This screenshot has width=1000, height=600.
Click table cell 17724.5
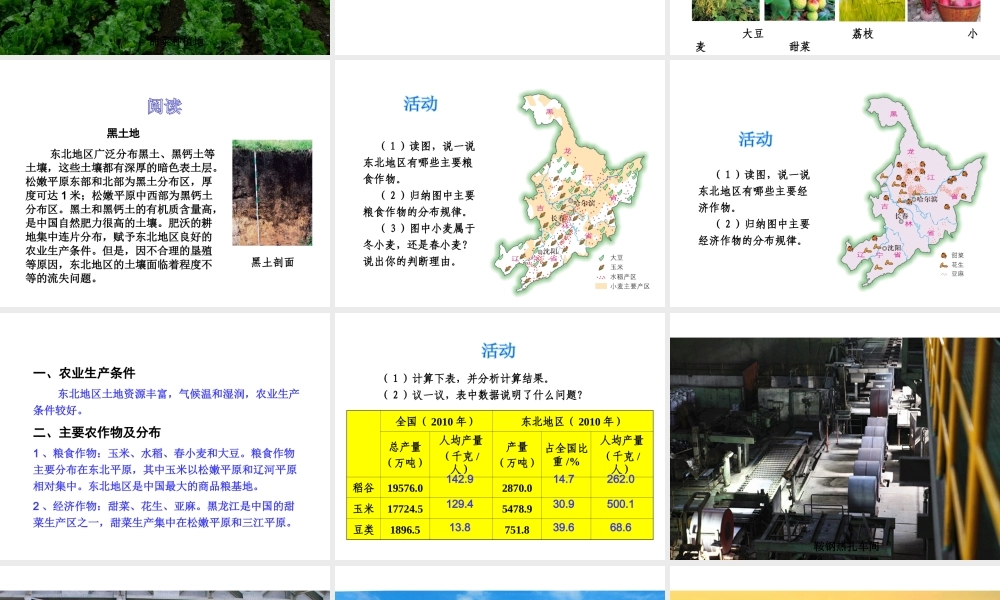(405, 509)
